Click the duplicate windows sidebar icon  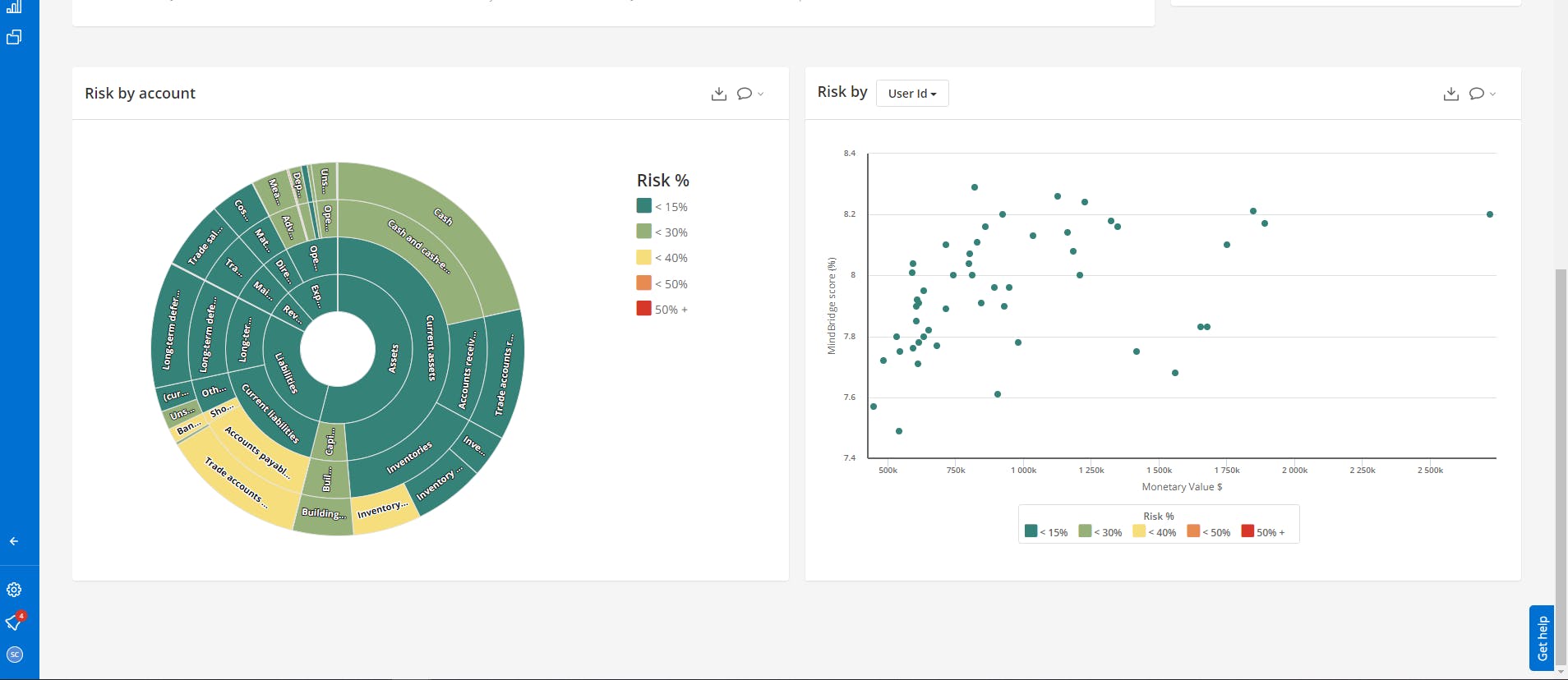point(14,37)
